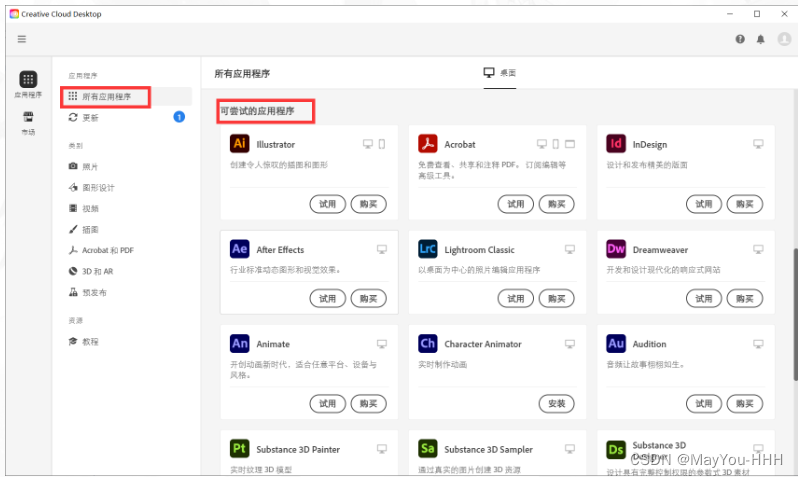This screenshot has width=798, height=477.
Task: Click the Lightroom Classic app icon
Action: (428, 249)
